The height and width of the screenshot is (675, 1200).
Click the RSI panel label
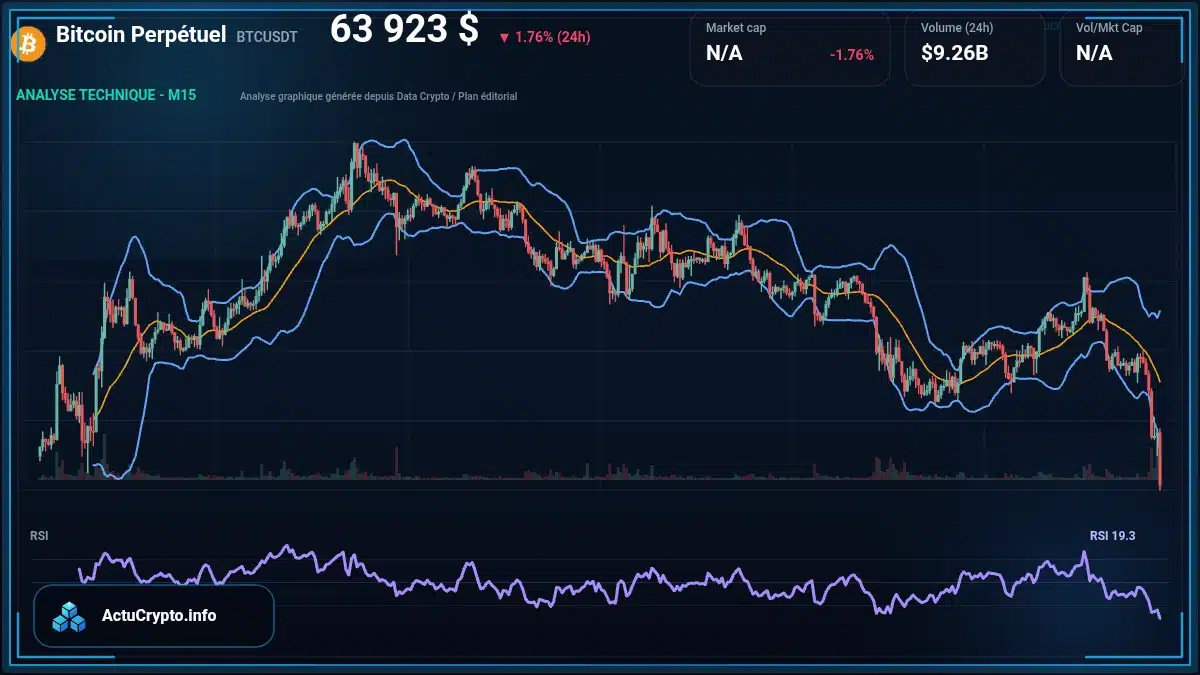point(39,536)
